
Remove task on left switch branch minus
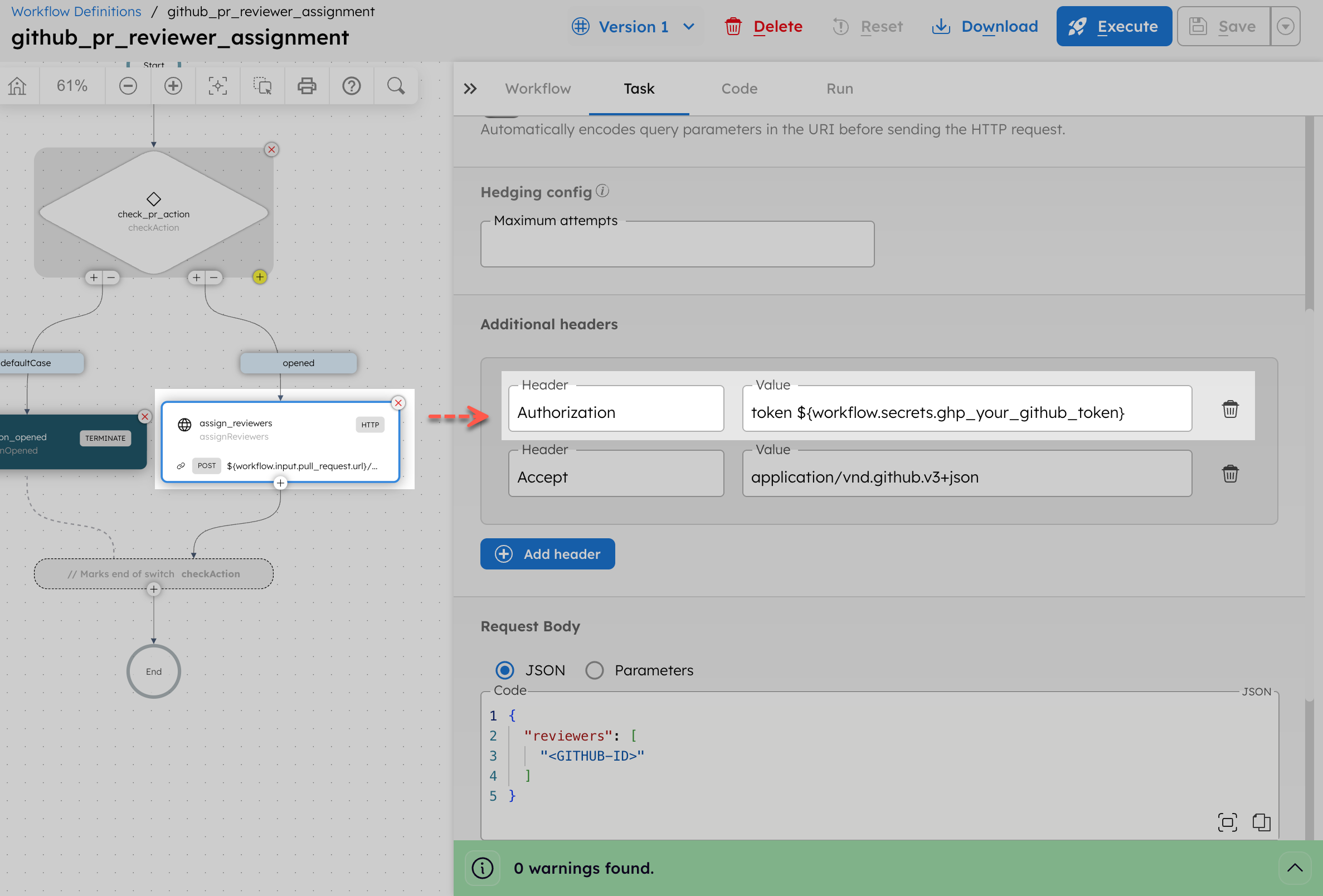111,278
